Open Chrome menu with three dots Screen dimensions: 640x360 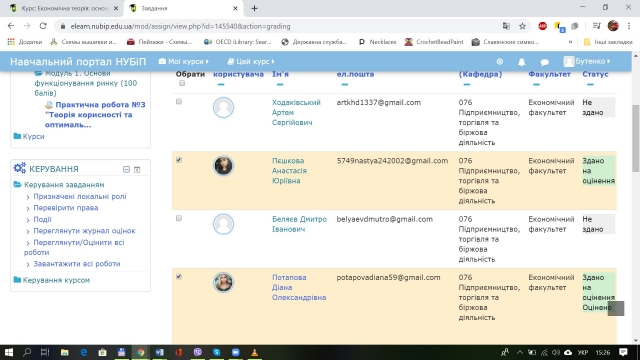pyautogui.click(x=629, y=26)
